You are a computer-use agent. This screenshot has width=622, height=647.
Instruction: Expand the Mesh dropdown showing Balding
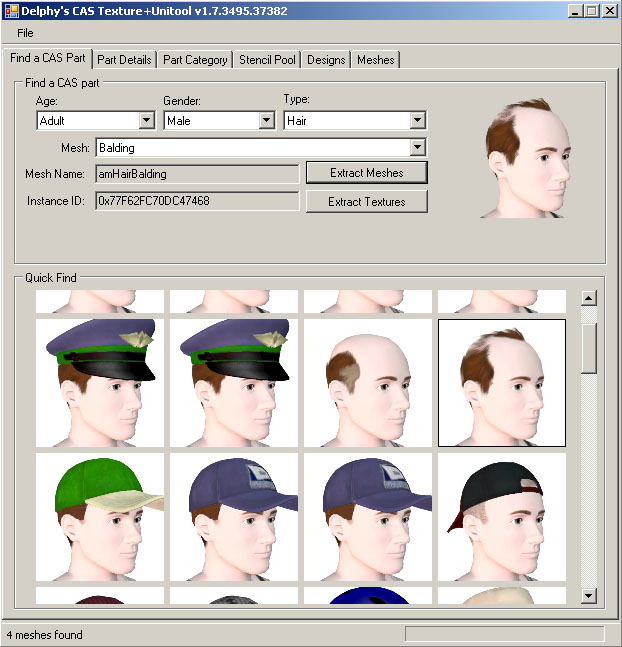tap(418, 148)
